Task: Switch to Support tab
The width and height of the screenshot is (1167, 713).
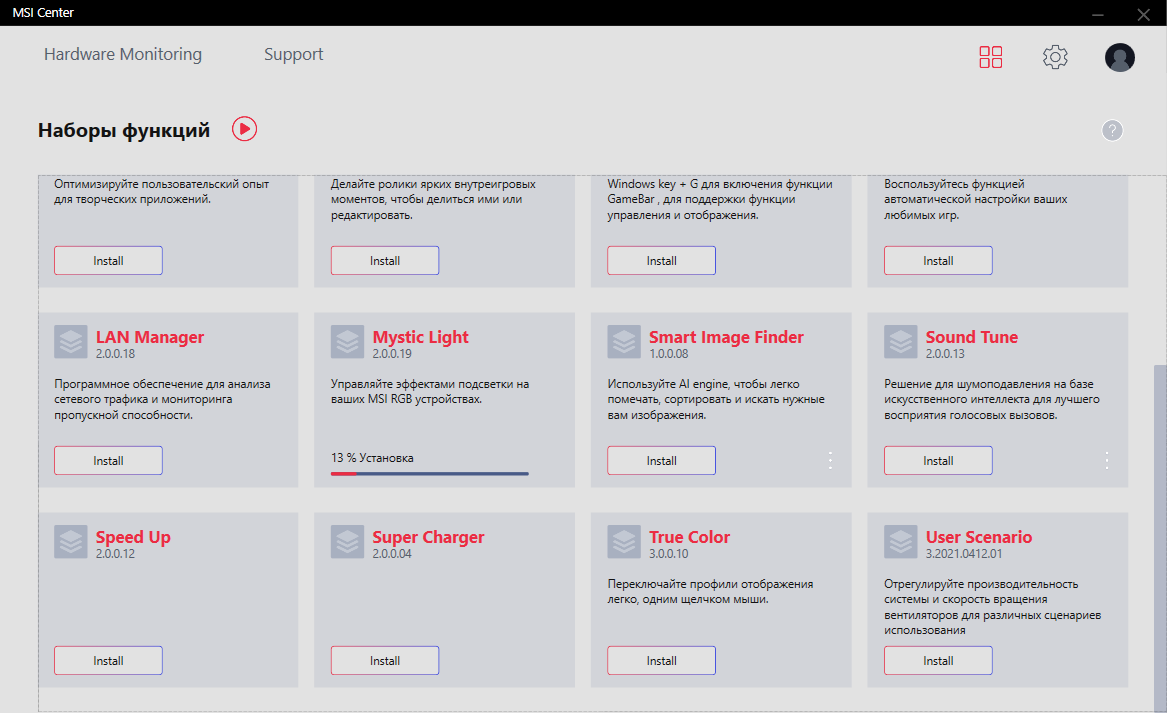Action: 293,54
